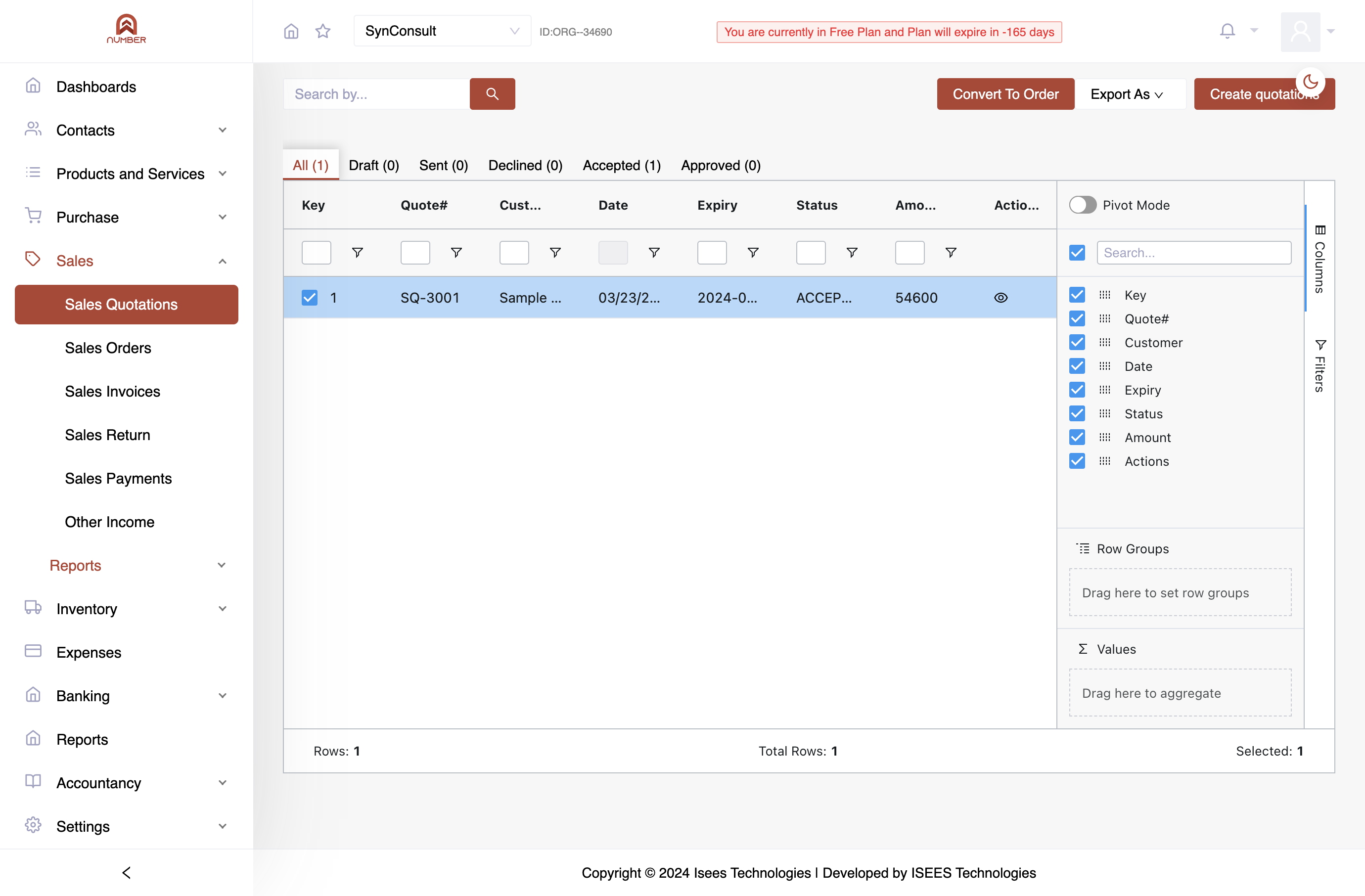The width and height of the screenshot is (1365, 896).
Task: Uncheck the Customer column checkbox
Action: click(x=1077, y=342)
